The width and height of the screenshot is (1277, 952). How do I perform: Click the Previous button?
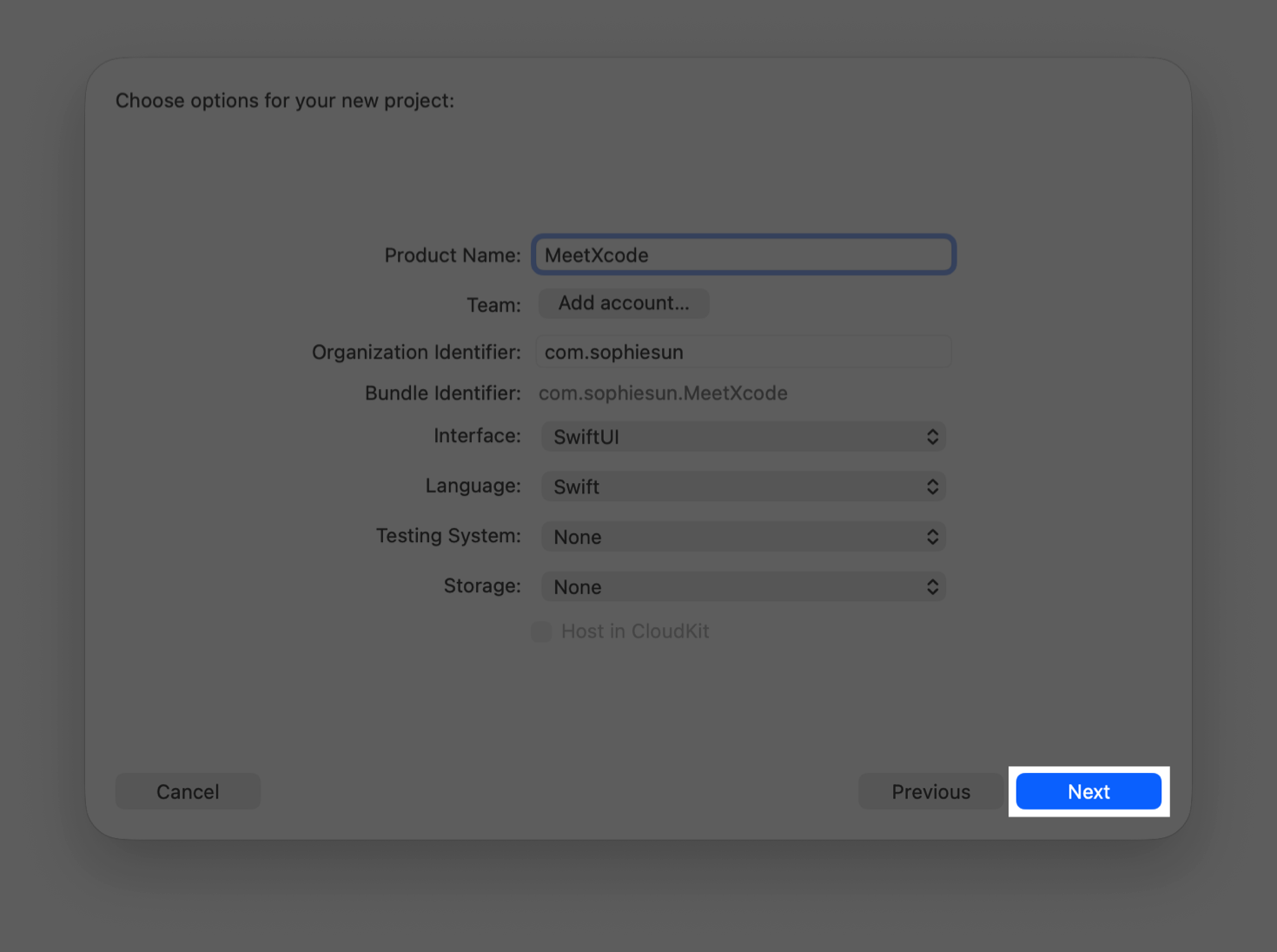pyautogui.click(x=930, y=791)
